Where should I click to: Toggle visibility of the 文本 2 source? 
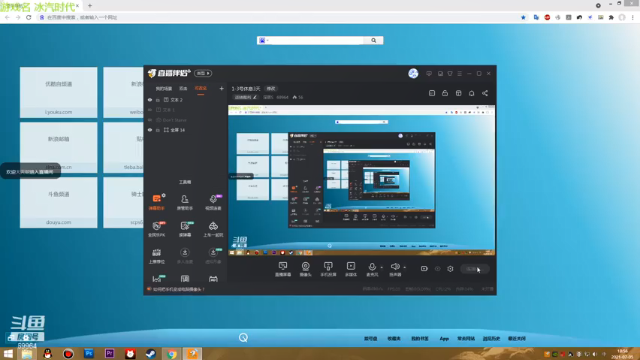point(150,100)
